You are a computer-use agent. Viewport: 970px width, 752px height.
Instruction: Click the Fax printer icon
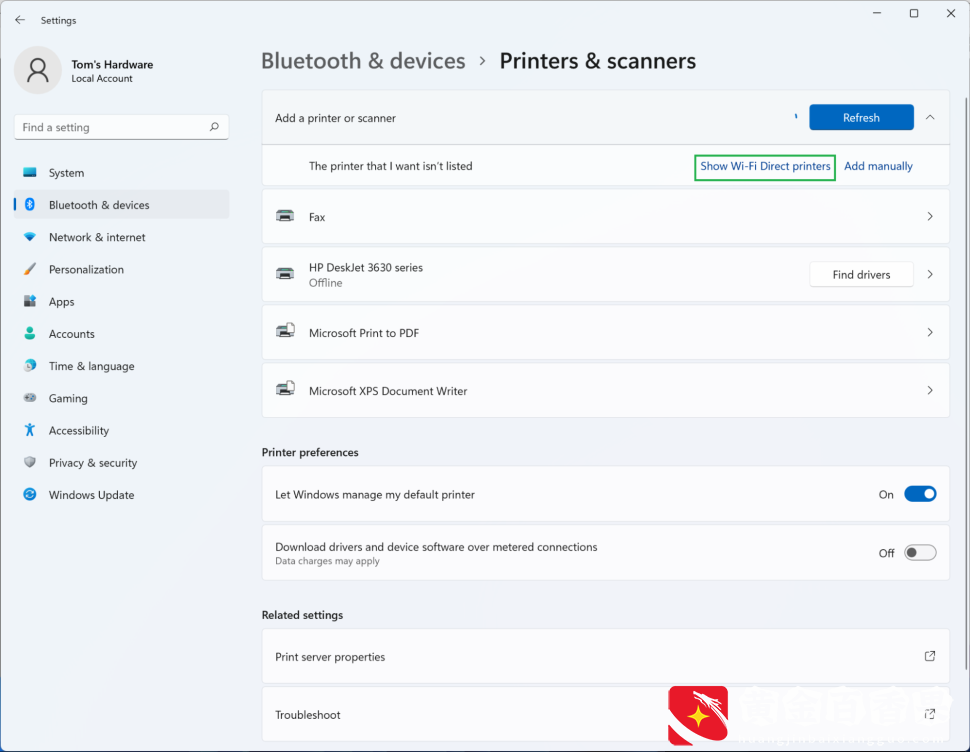pos(285,216)
